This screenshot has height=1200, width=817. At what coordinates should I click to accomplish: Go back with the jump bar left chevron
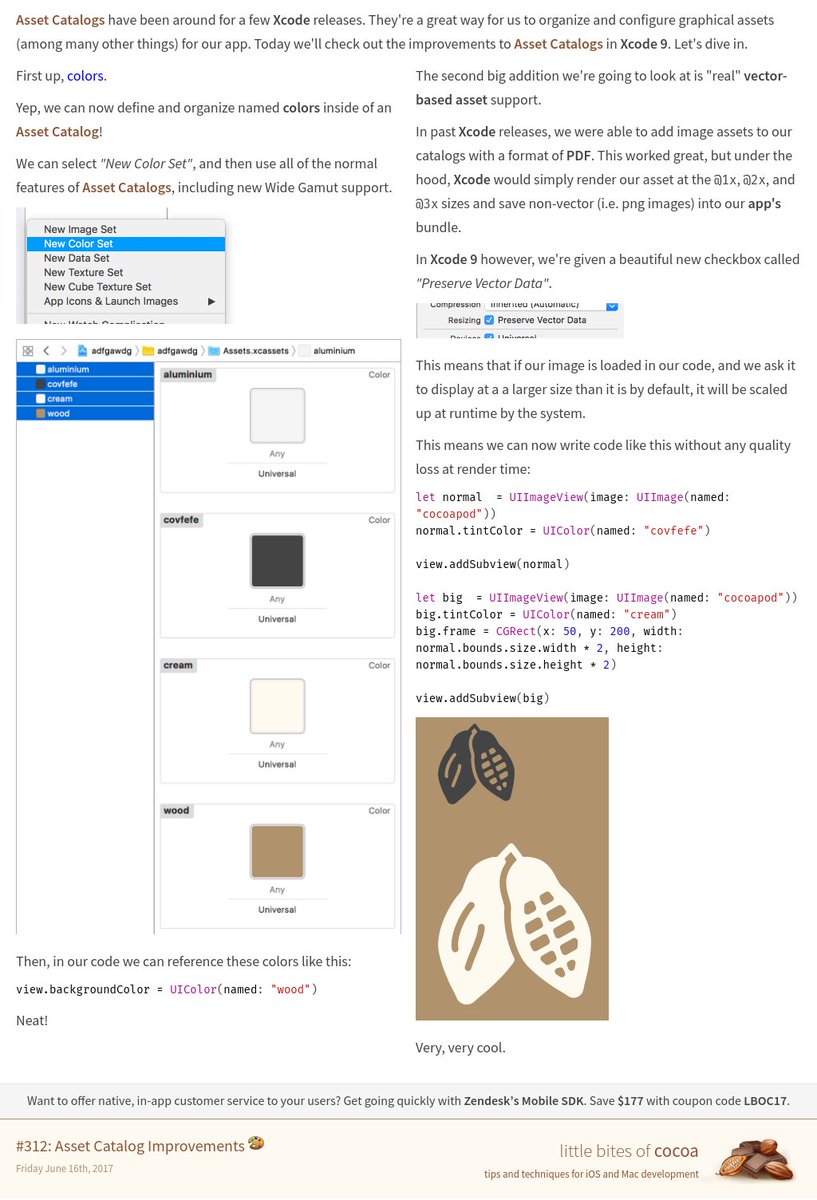coord(47,351)
